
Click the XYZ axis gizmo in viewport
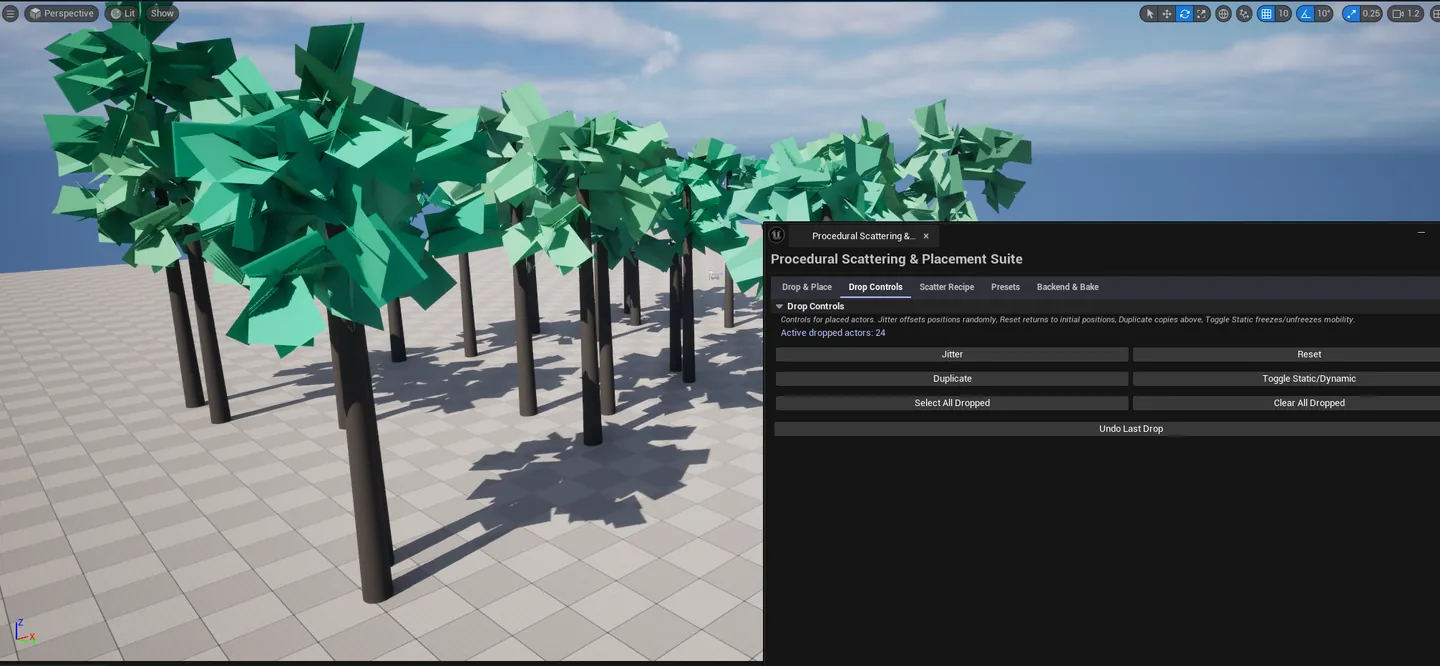pyautogui.click(x=23, y=631)
